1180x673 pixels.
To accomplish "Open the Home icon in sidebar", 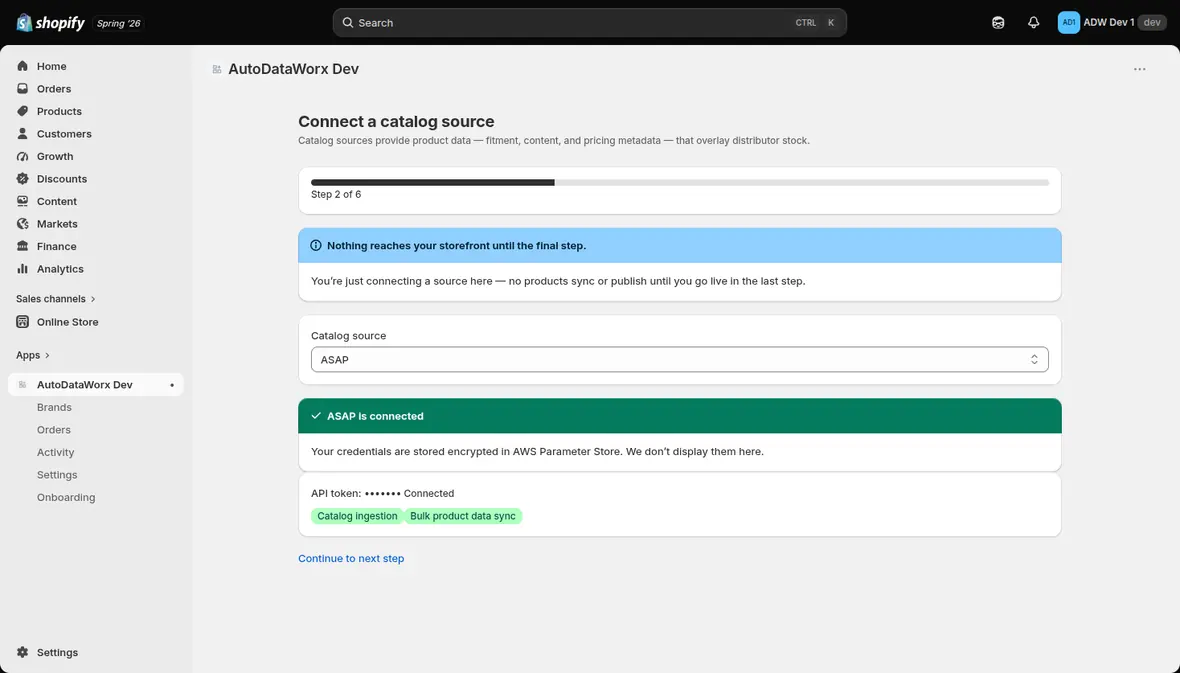I will pyautogui.click(x=23, y=66).
